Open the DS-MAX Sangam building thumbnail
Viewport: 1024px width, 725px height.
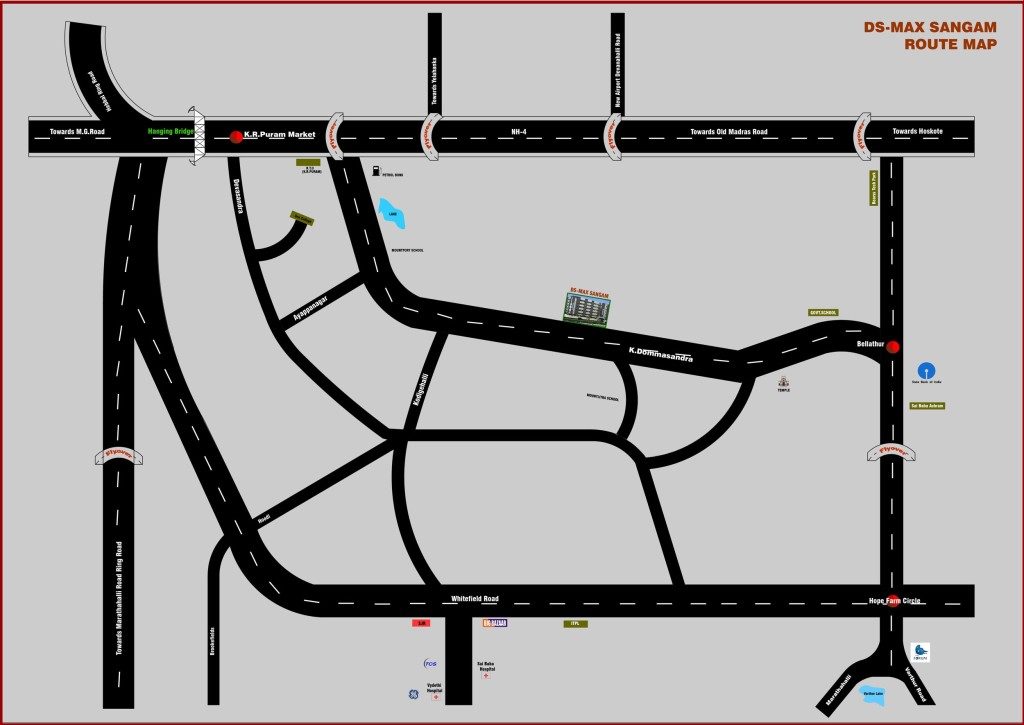[588, 309]
